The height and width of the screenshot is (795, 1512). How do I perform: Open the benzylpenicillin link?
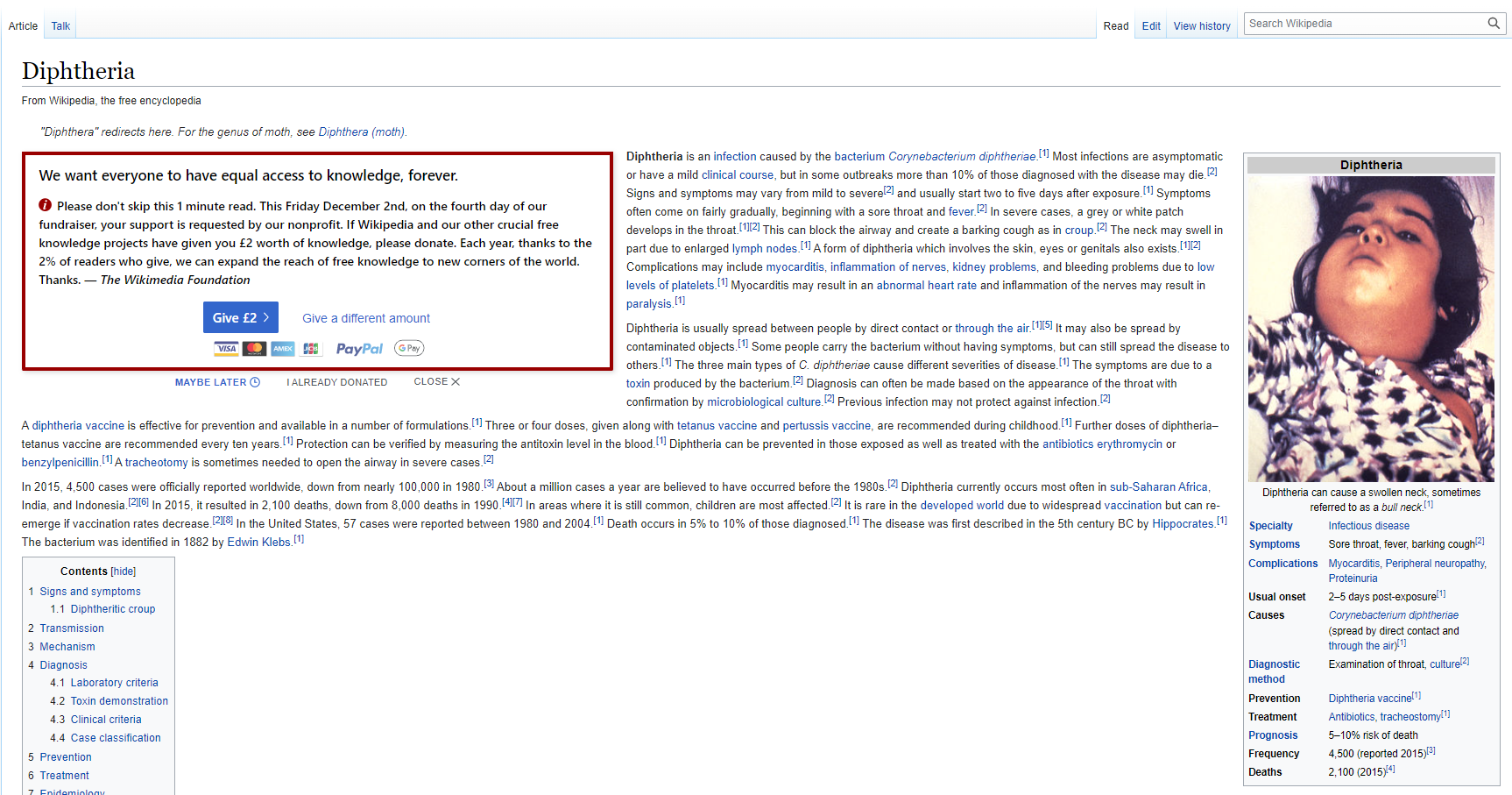pos(60,463)
